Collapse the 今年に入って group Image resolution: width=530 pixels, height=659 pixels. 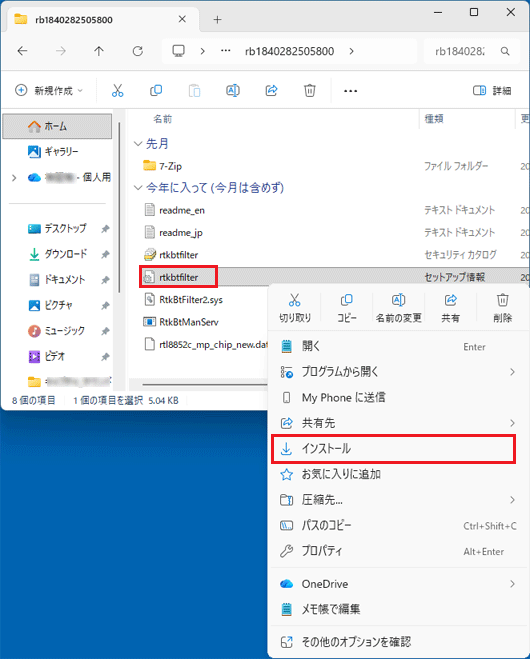pos(138,188)
